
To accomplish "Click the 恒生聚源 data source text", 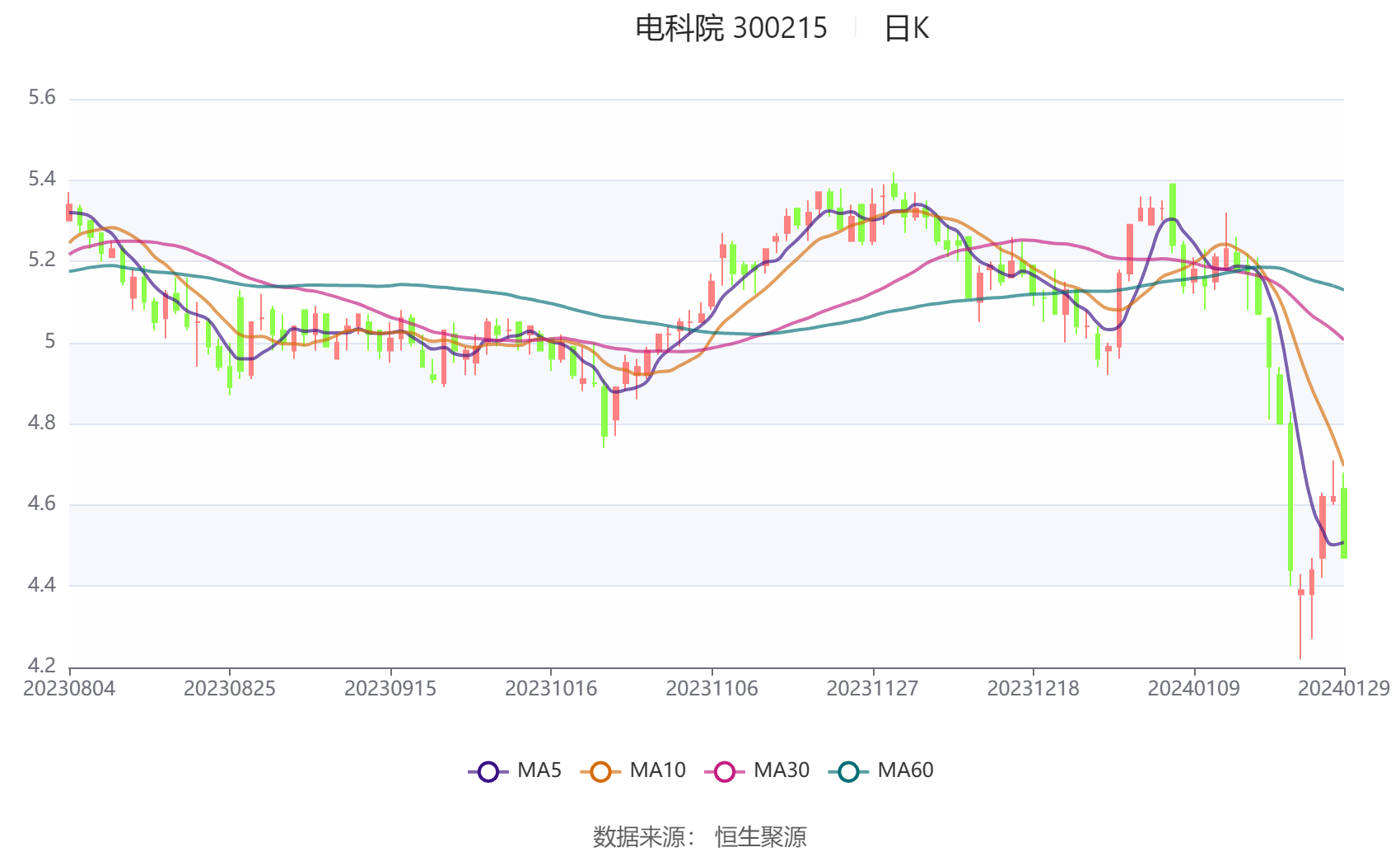I will (760, 837).
